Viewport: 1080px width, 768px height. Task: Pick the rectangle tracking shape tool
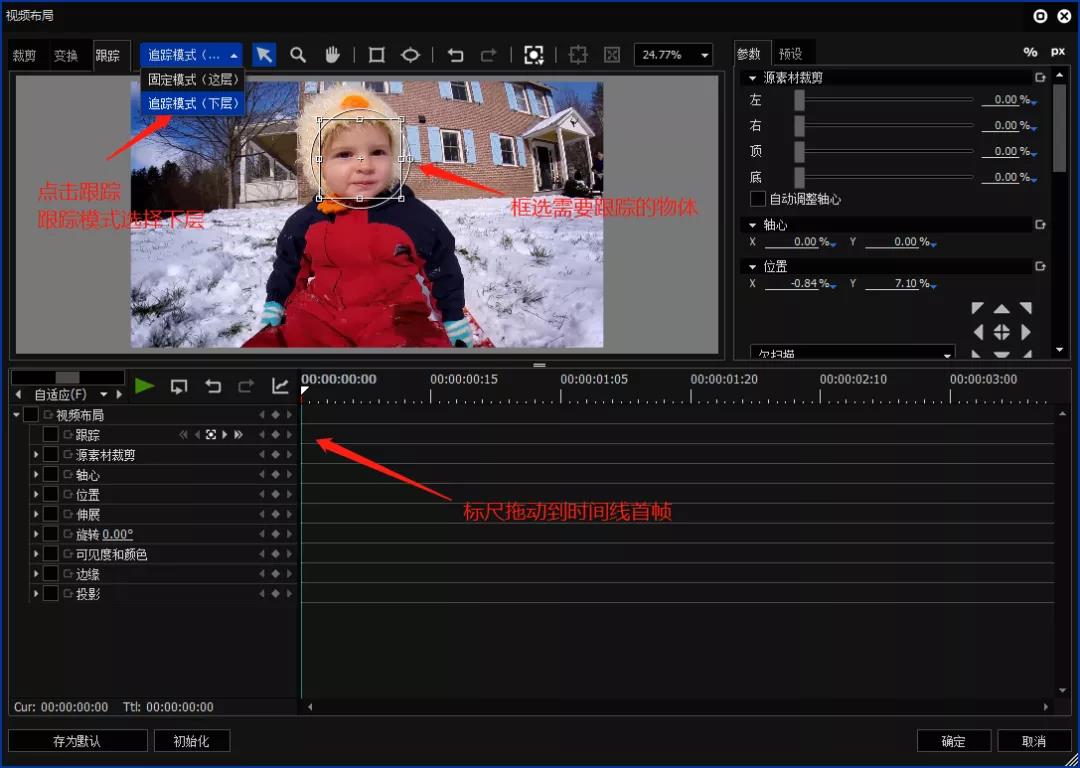376,55
